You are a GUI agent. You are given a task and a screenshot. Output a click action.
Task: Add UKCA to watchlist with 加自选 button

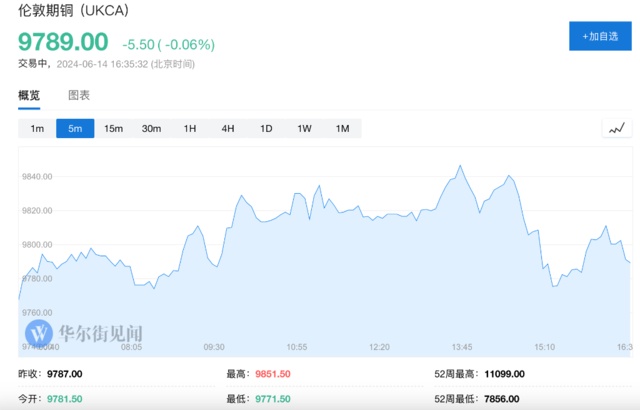(x=599, y=36)
